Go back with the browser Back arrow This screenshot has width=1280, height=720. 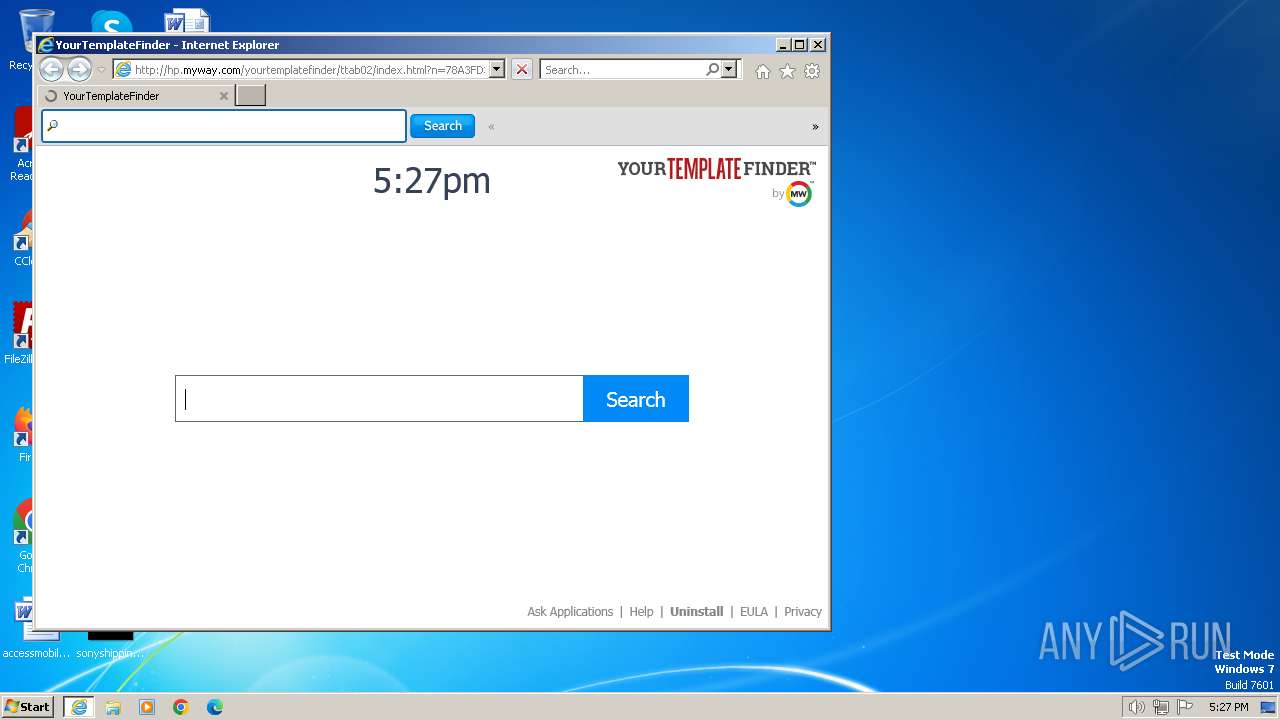point(51,69)
